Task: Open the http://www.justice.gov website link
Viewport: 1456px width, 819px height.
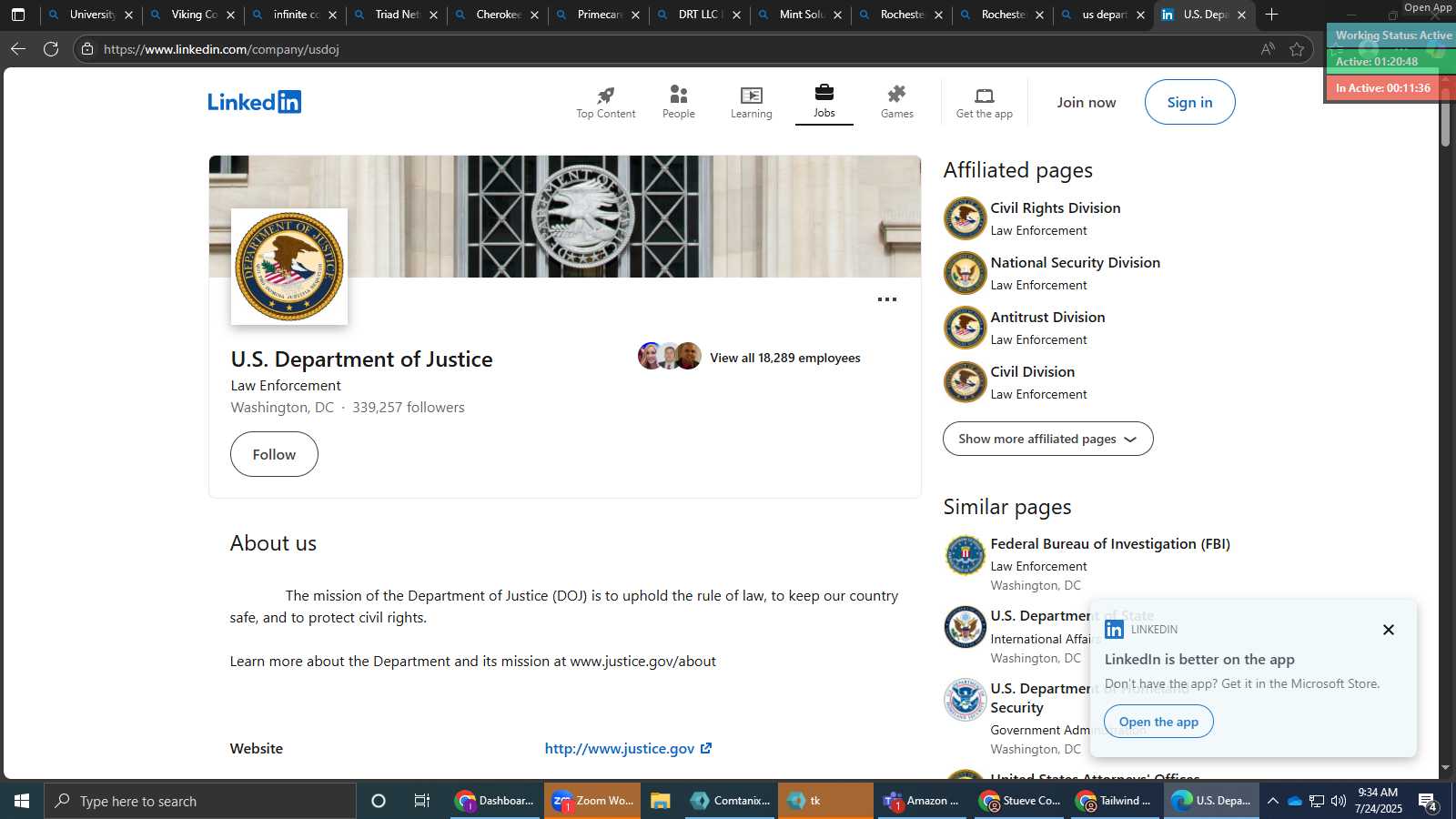Action: pyautogui.click(x=628, y=749)
